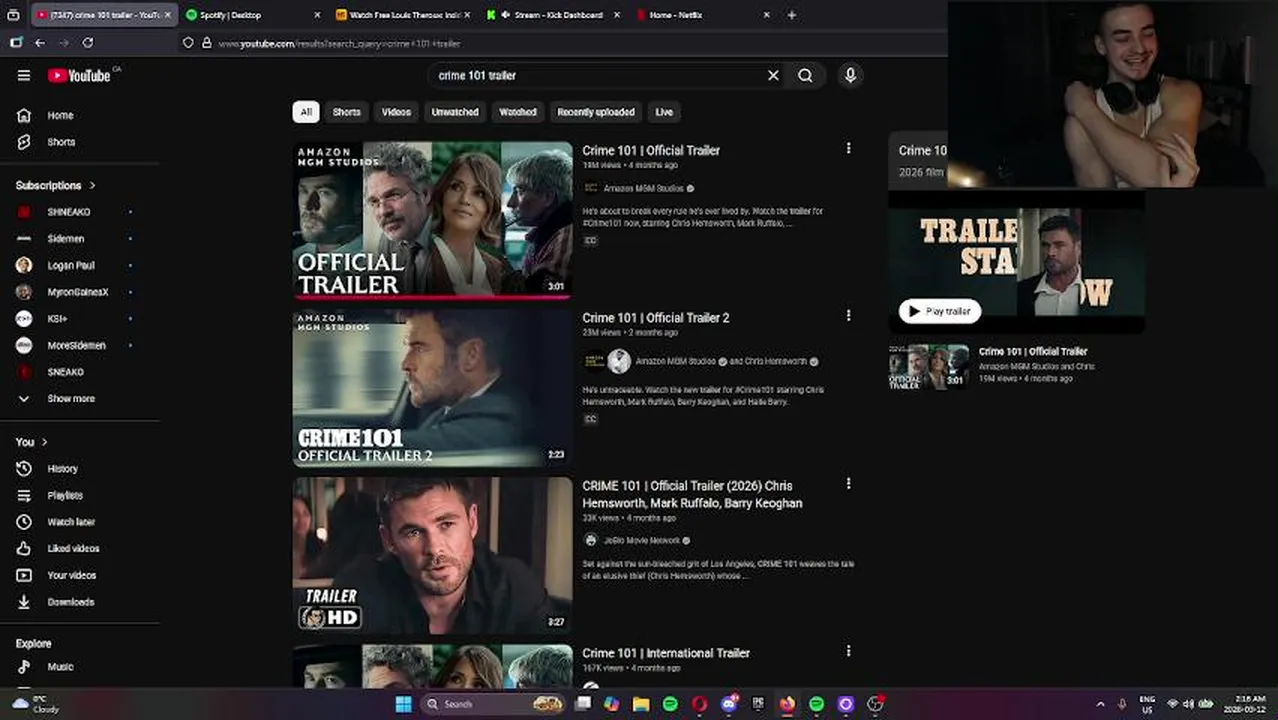Select the Unwatched filter chip
1278x720 pixels.
click(x=455, y=112)
